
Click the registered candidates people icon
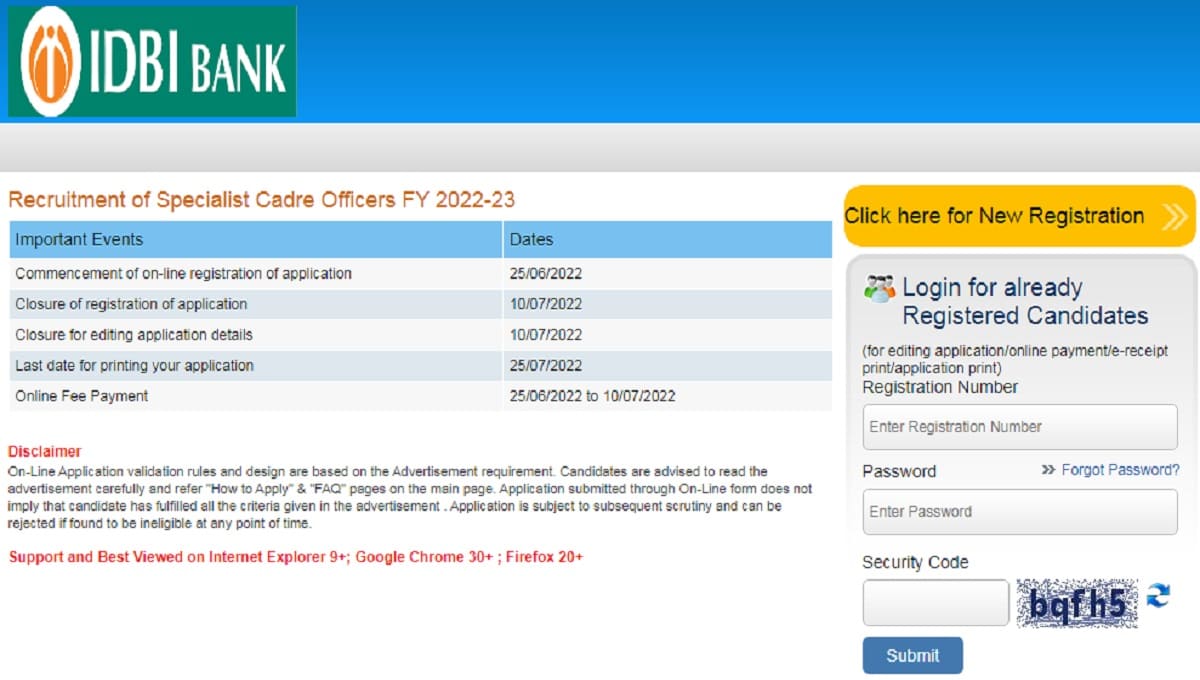coord(879,288)
